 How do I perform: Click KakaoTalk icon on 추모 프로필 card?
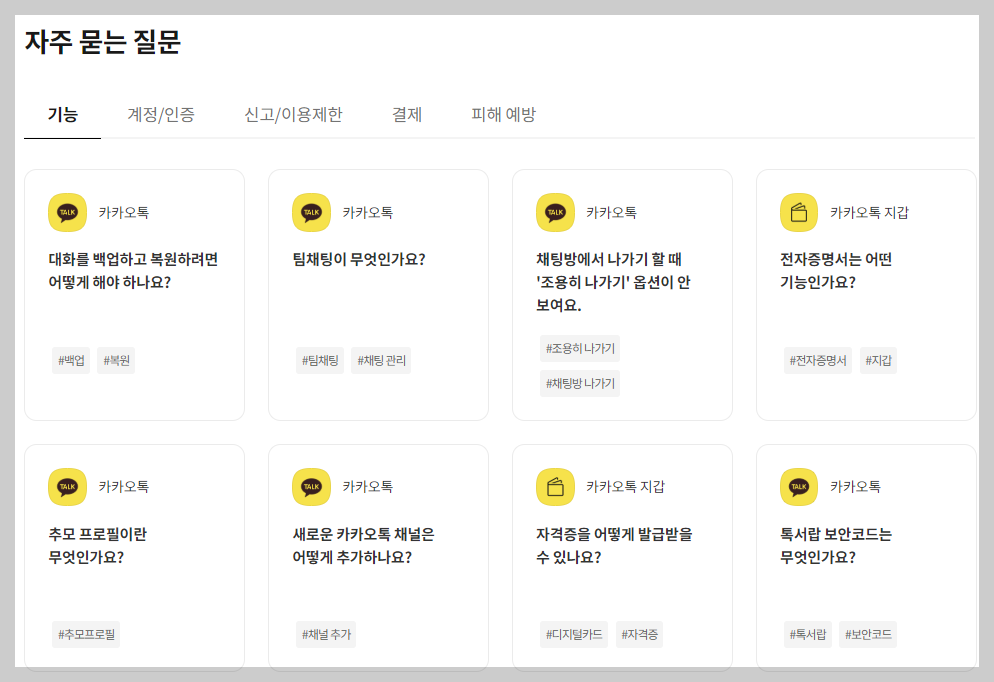pos(67,487)
